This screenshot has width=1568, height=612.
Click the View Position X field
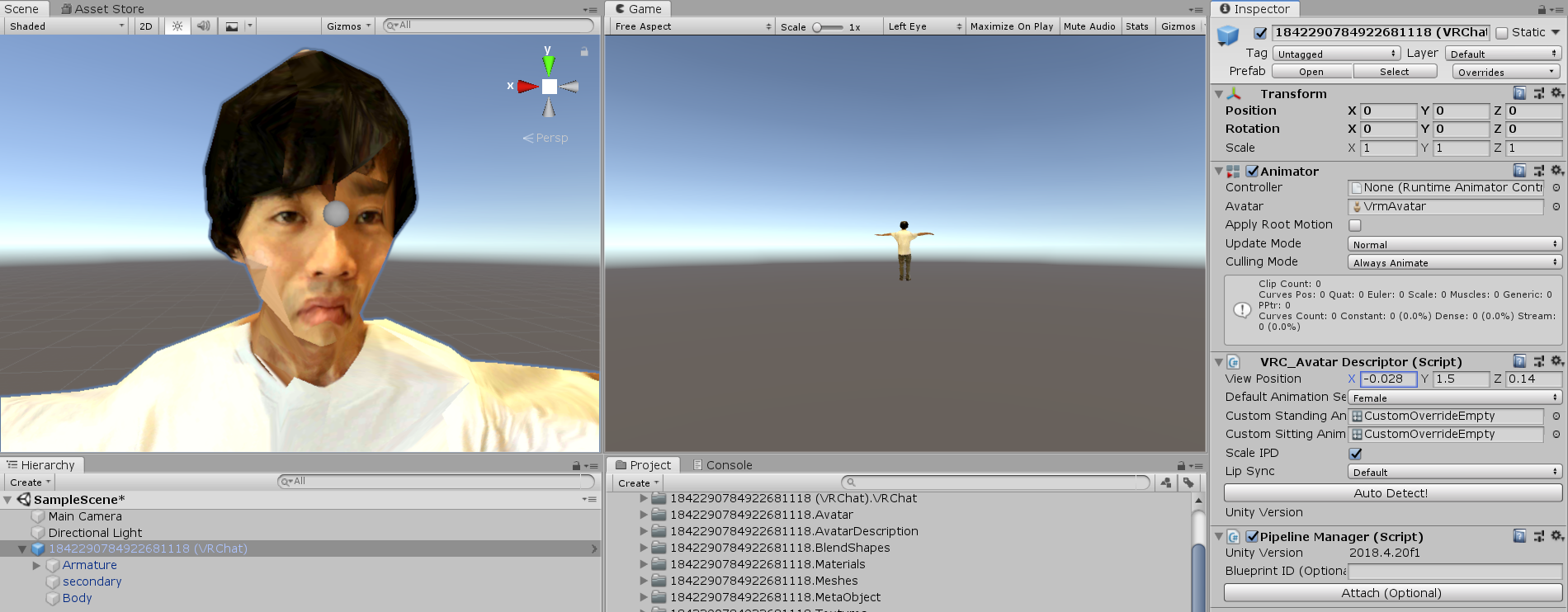1388,379
